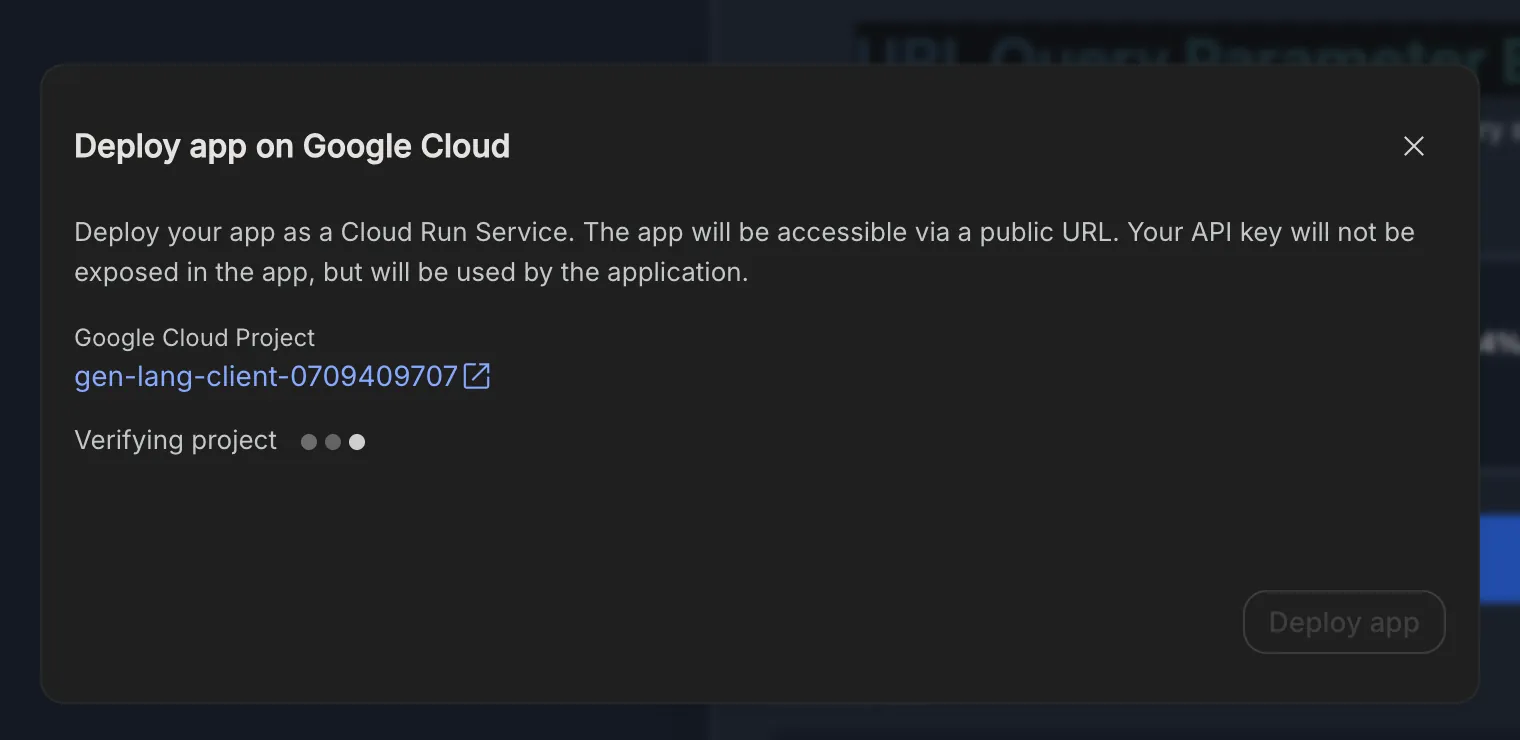Click the "Deploy app on Google Cloud" heading
The image size is (1520, 740).
click(x=292, y=146)
